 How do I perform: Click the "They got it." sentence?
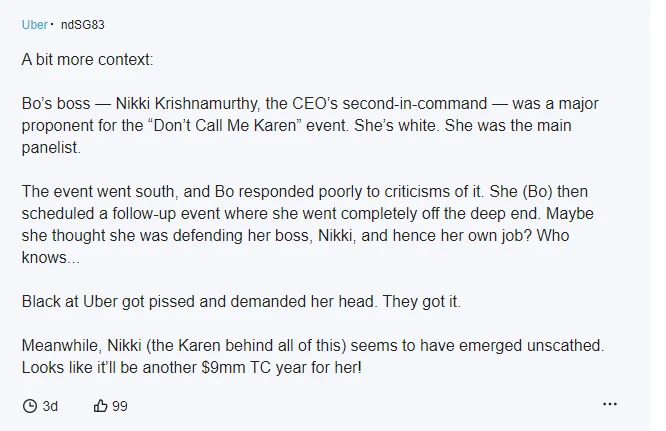[x=421, y=301]
